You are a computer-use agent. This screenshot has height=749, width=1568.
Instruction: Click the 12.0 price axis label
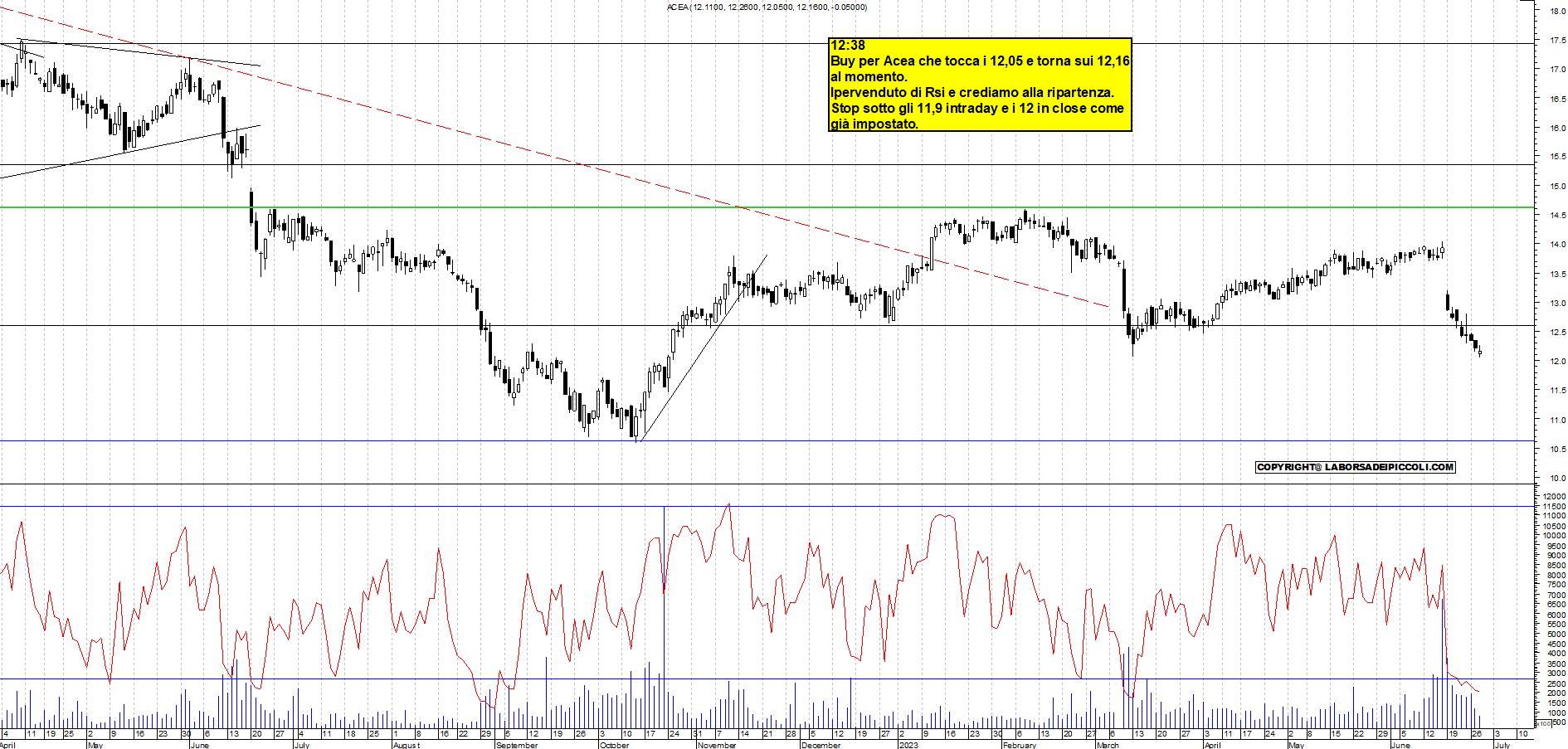click(1557, 362)
